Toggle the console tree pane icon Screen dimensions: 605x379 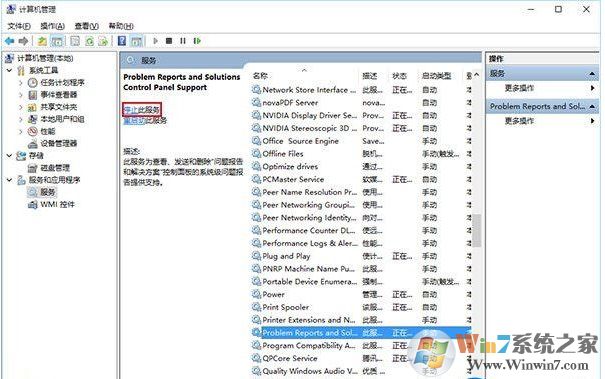point(57,41)
